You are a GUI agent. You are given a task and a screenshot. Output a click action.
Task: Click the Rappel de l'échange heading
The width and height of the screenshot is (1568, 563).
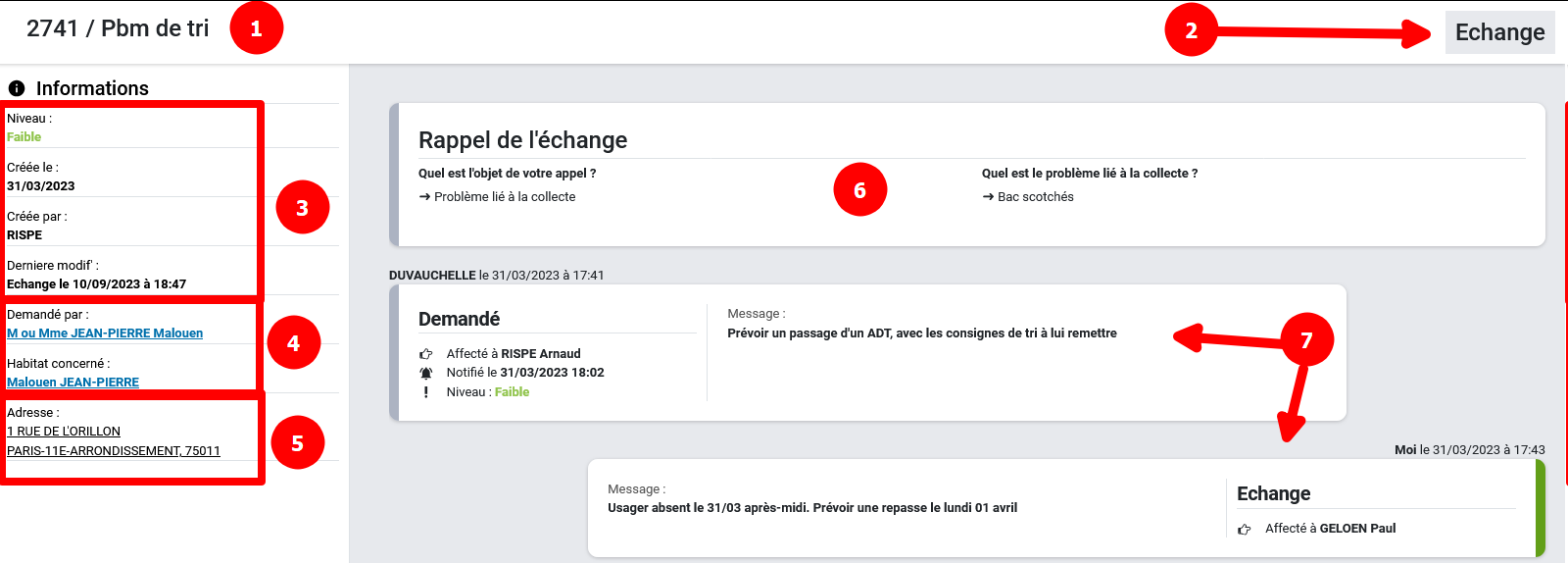pyautogui.click(x=522, y=140)
